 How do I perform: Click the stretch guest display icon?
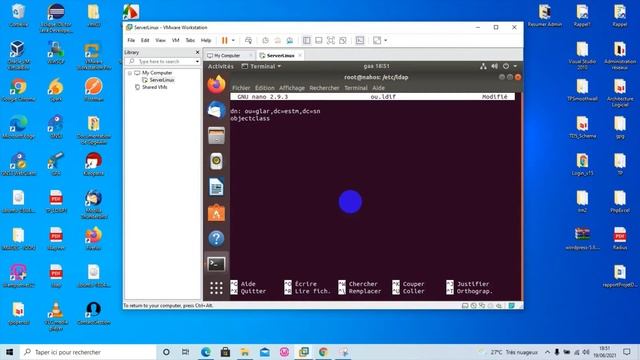click(x=377, y=40)
